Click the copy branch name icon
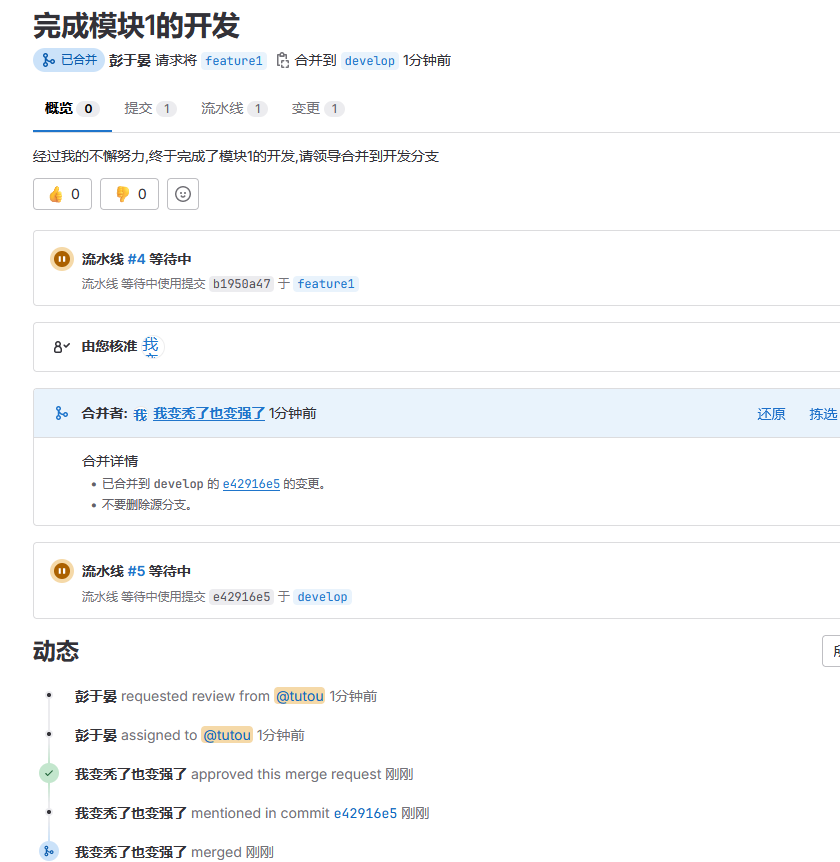The image size is (840, 862). [282, 60]
